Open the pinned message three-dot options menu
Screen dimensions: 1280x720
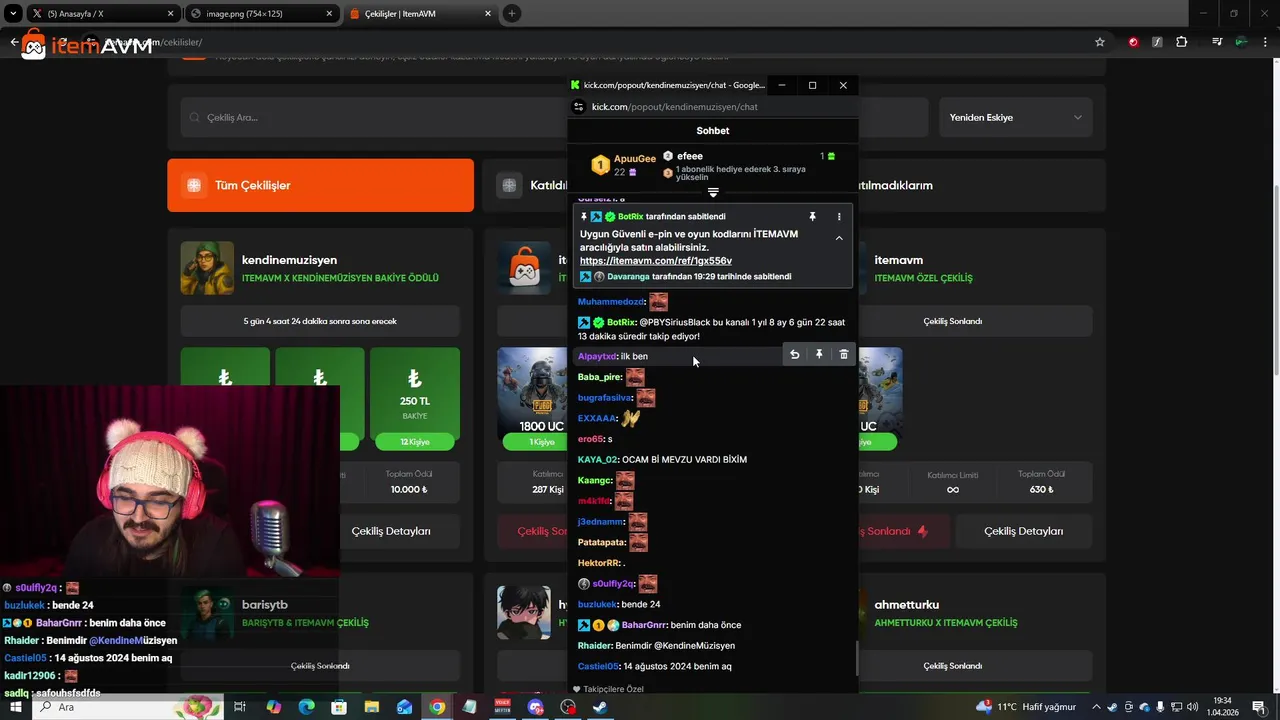839,216
